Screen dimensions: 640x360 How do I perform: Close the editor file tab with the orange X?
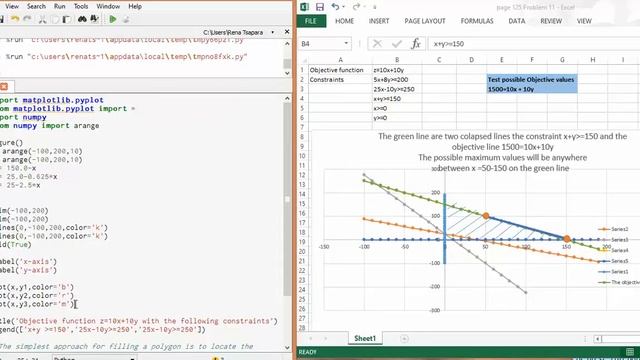click(4, 87)
